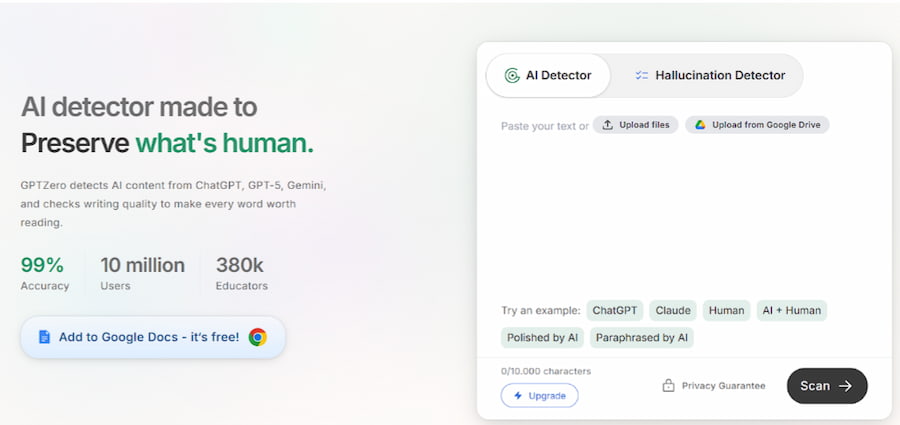Click the AI Detector radar icon

(511, 75)
